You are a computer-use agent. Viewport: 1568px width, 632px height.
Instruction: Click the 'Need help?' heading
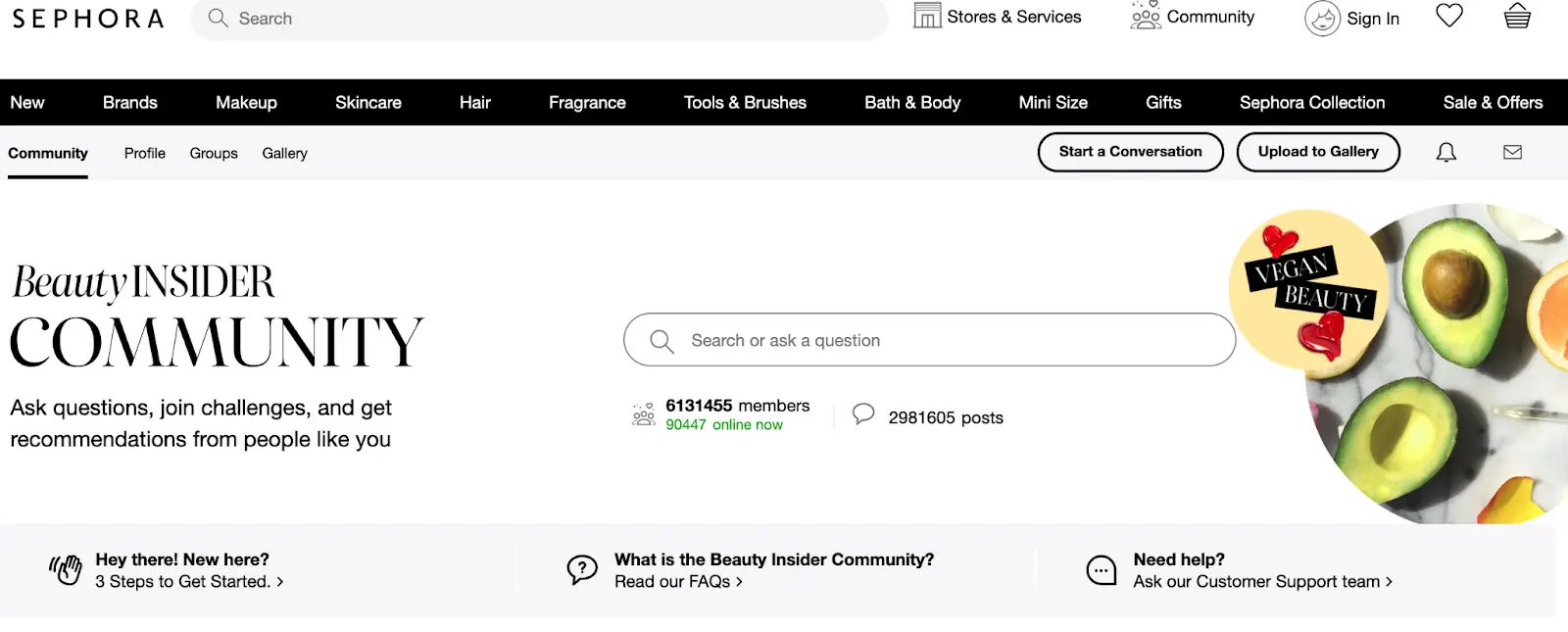[x=1179, y=559]
